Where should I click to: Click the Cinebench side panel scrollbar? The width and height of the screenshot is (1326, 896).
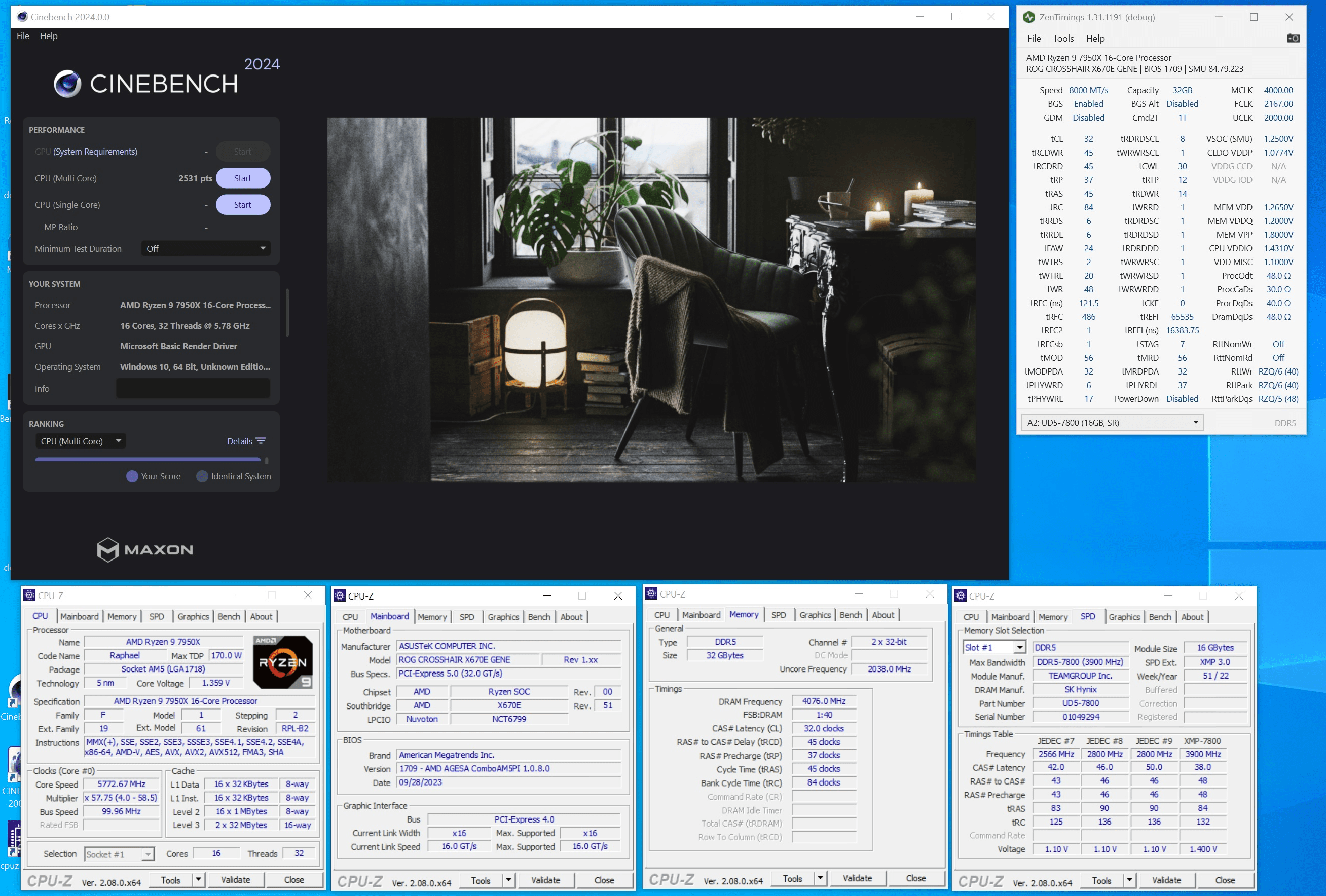[x=287, y=313]
